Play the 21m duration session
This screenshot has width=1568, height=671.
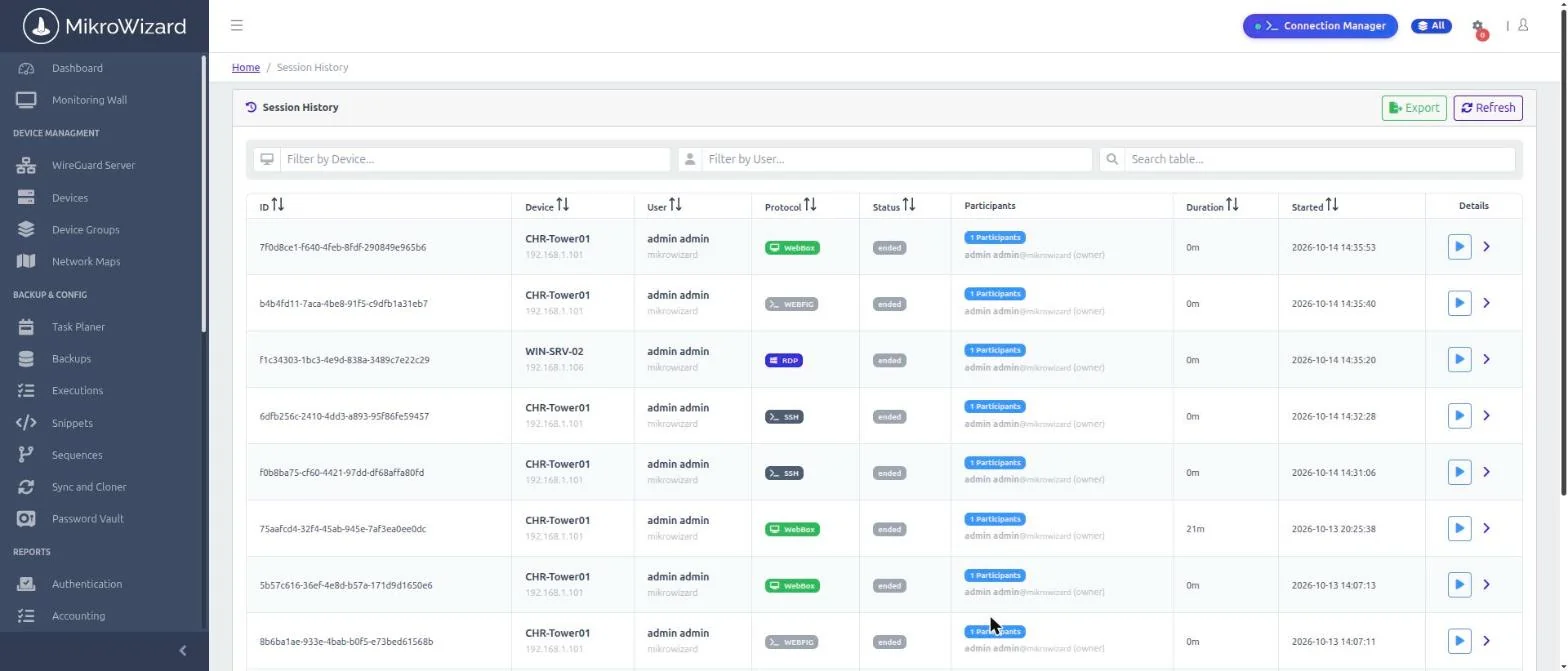1459,528
